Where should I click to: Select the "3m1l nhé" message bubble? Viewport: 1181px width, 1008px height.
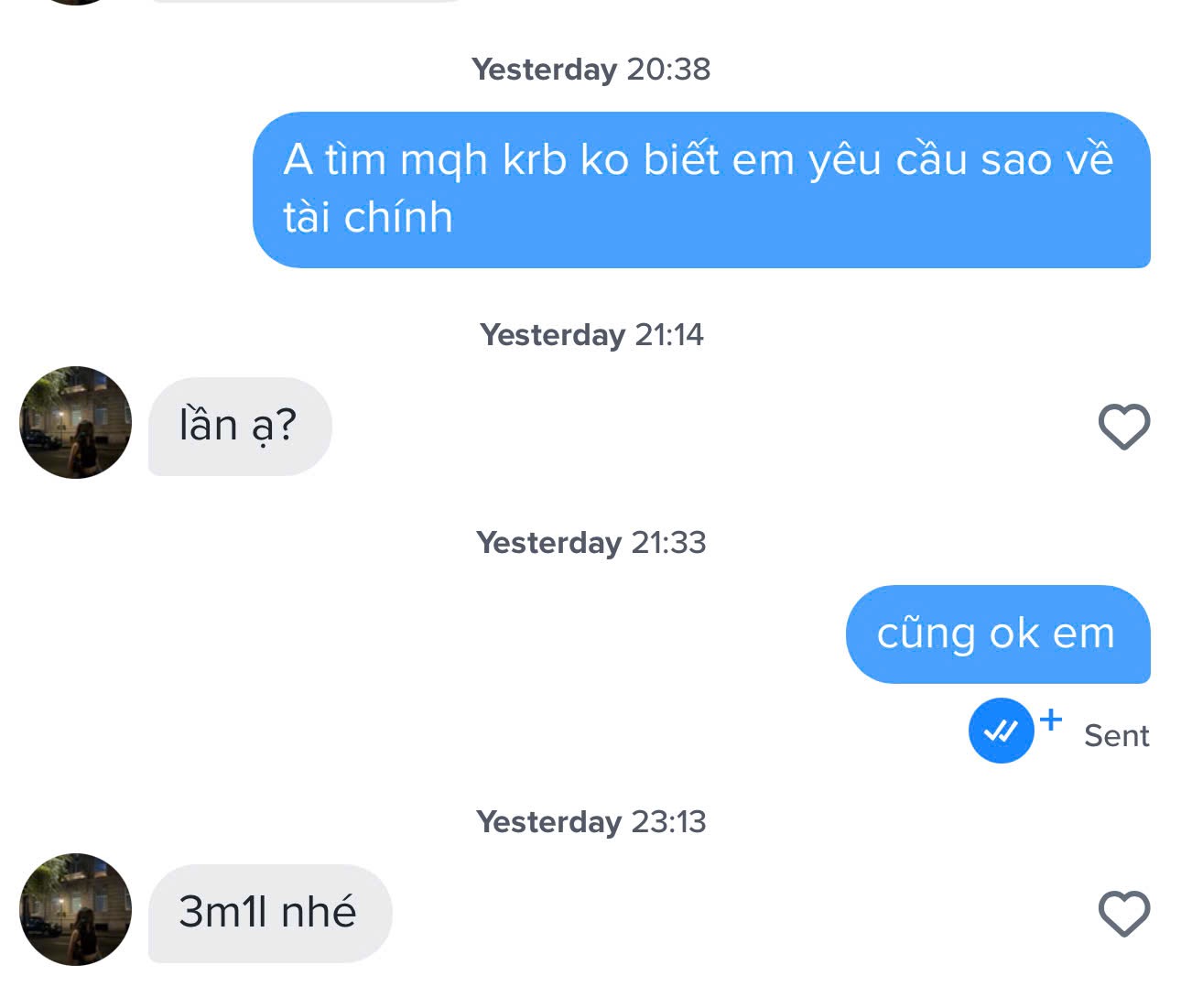[x=269, y=913]
